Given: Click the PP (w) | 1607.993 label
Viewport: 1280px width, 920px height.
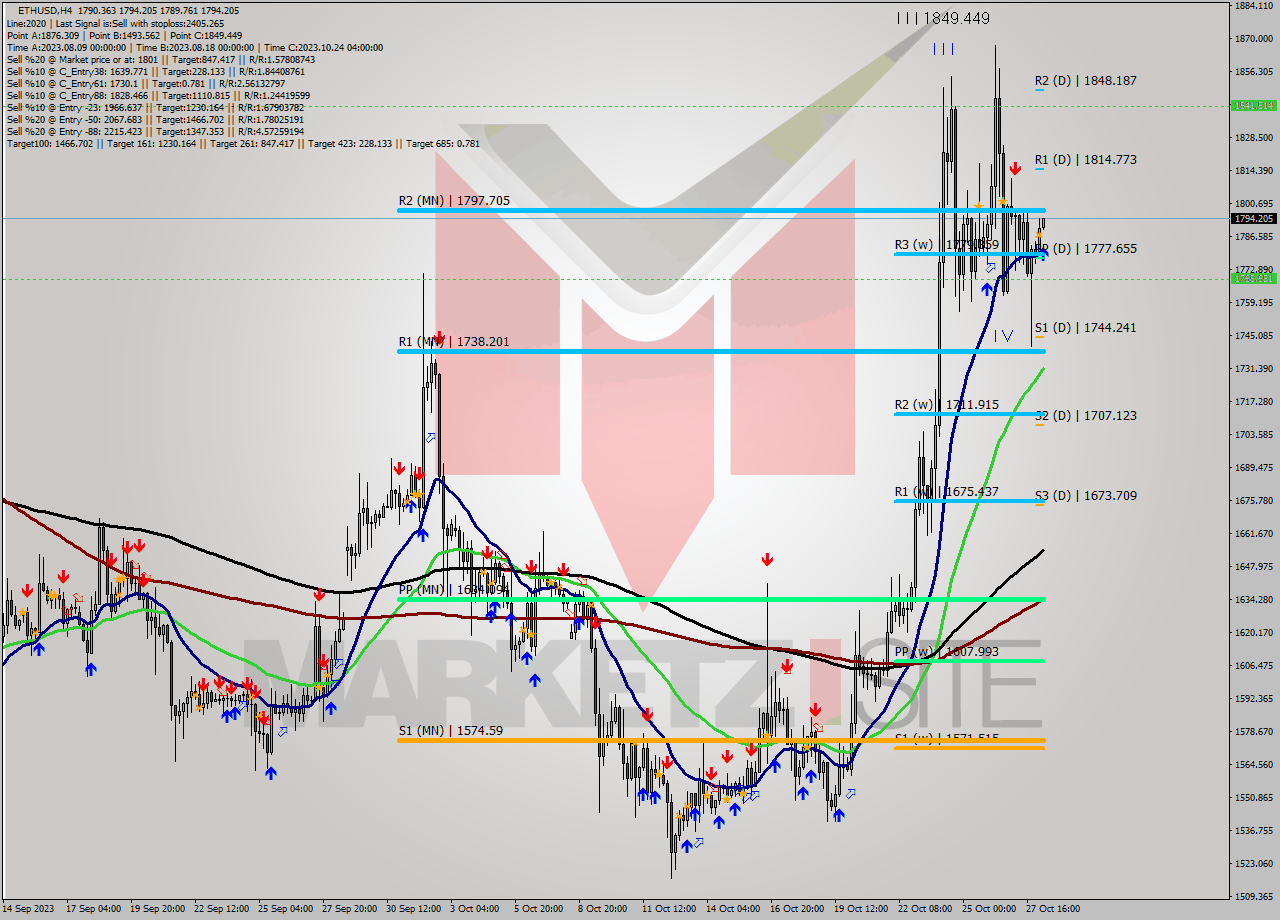Looking at the screenshot, I should pyautogui.click(x=947, y=651).
